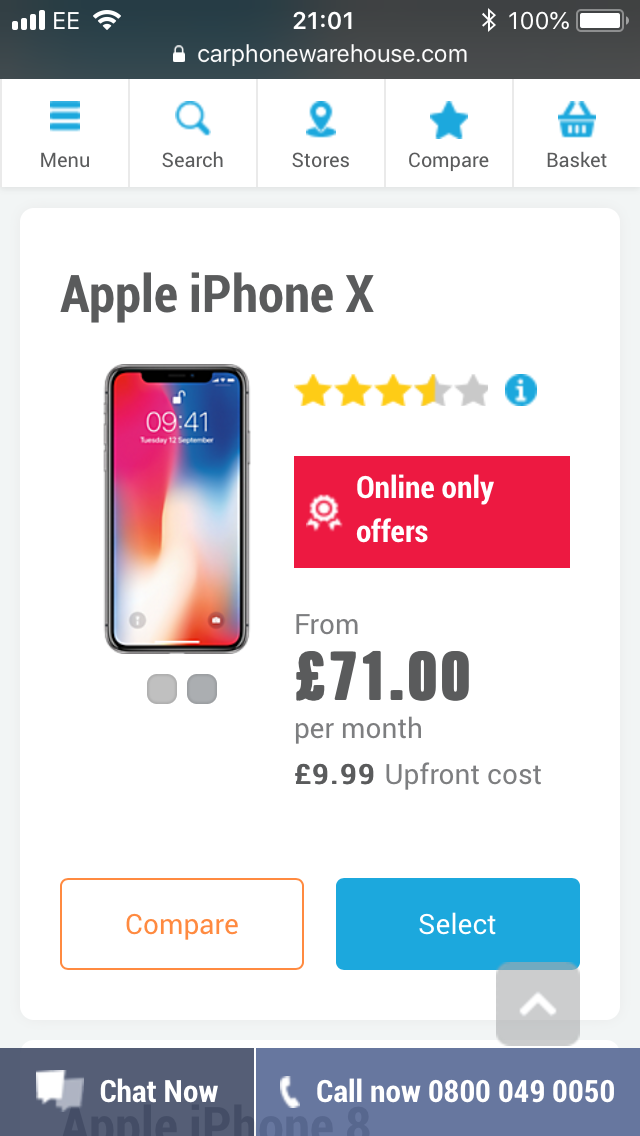The image size is (640, 1136).
Task: Click the Apple iPhone X title
Action: [217, 295]
